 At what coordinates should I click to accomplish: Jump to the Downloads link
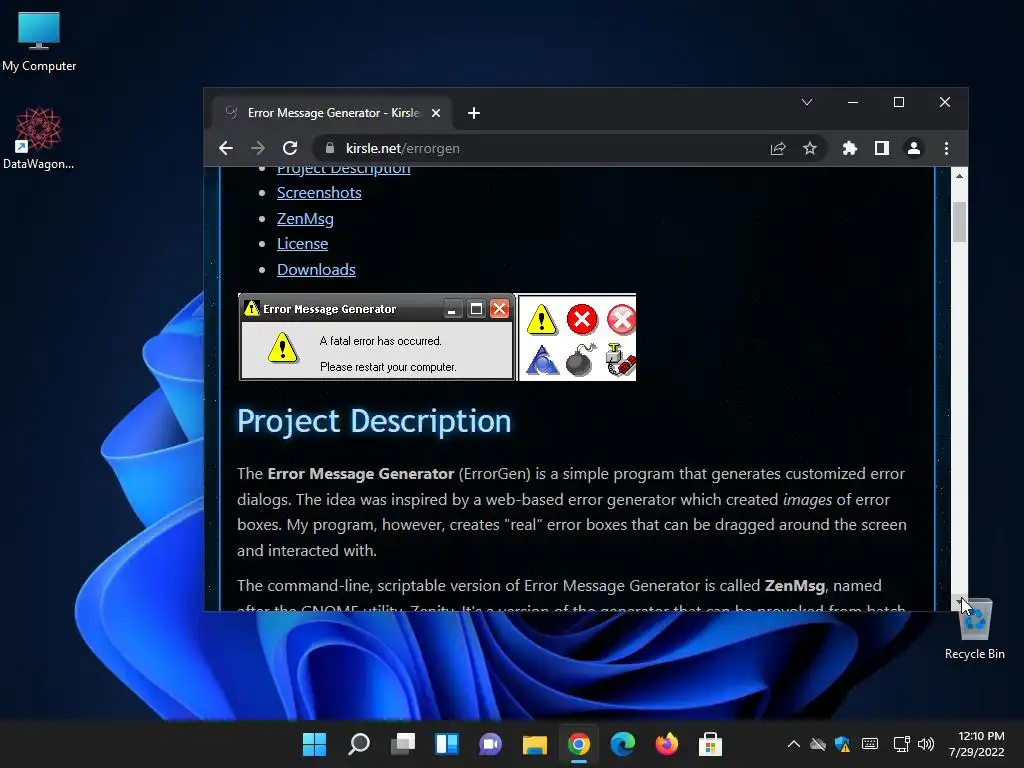tap(316, 270)
